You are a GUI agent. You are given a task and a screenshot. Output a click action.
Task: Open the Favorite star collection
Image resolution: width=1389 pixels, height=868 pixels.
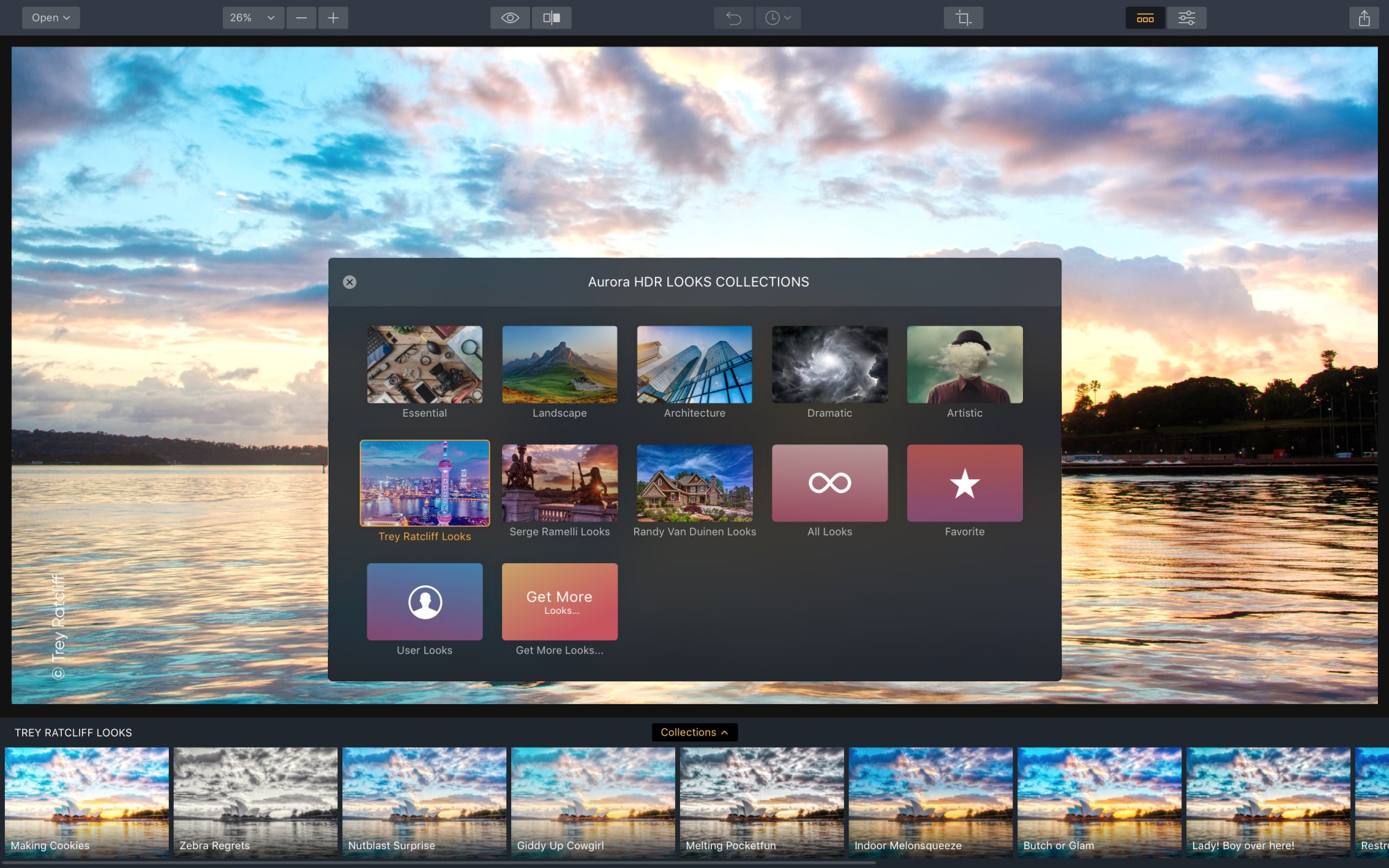pyautogui.click(x=965, y=483)
